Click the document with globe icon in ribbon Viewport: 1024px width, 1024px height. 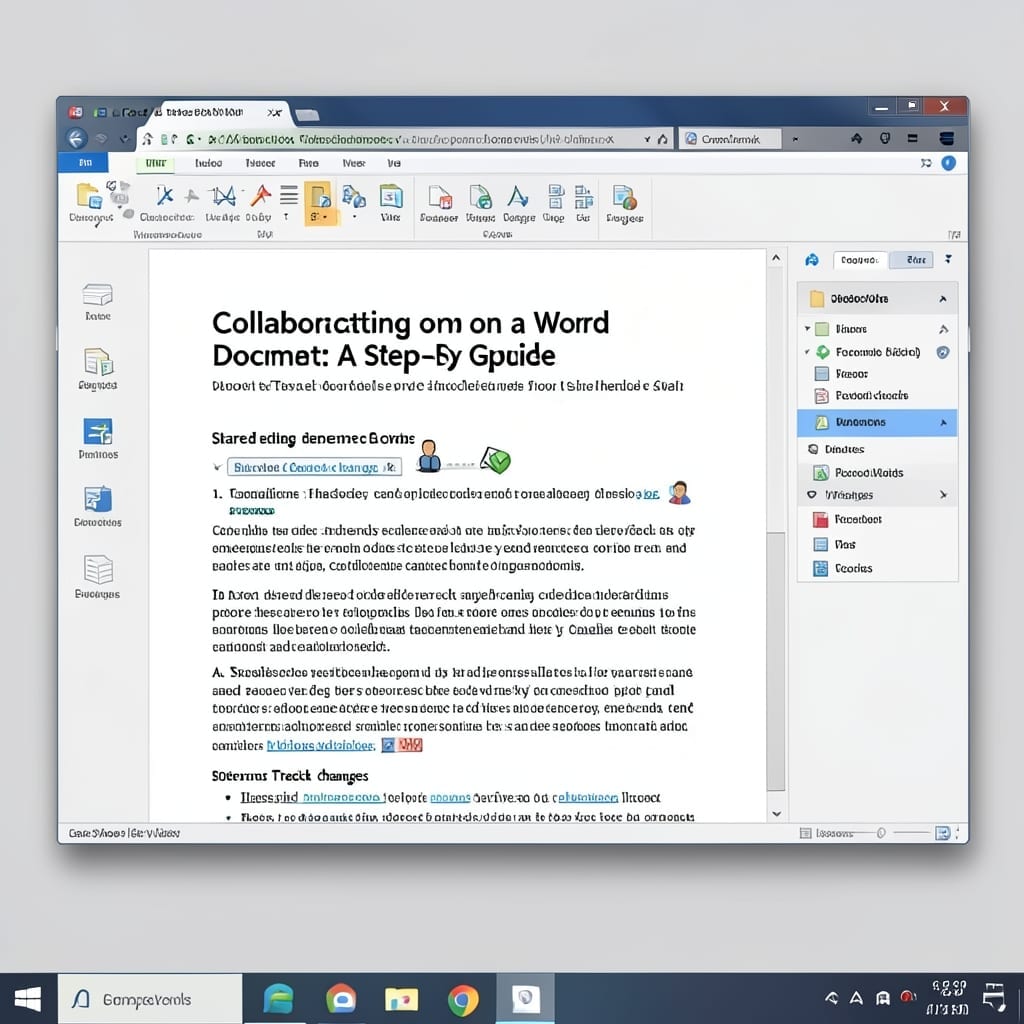coord(624,197)
